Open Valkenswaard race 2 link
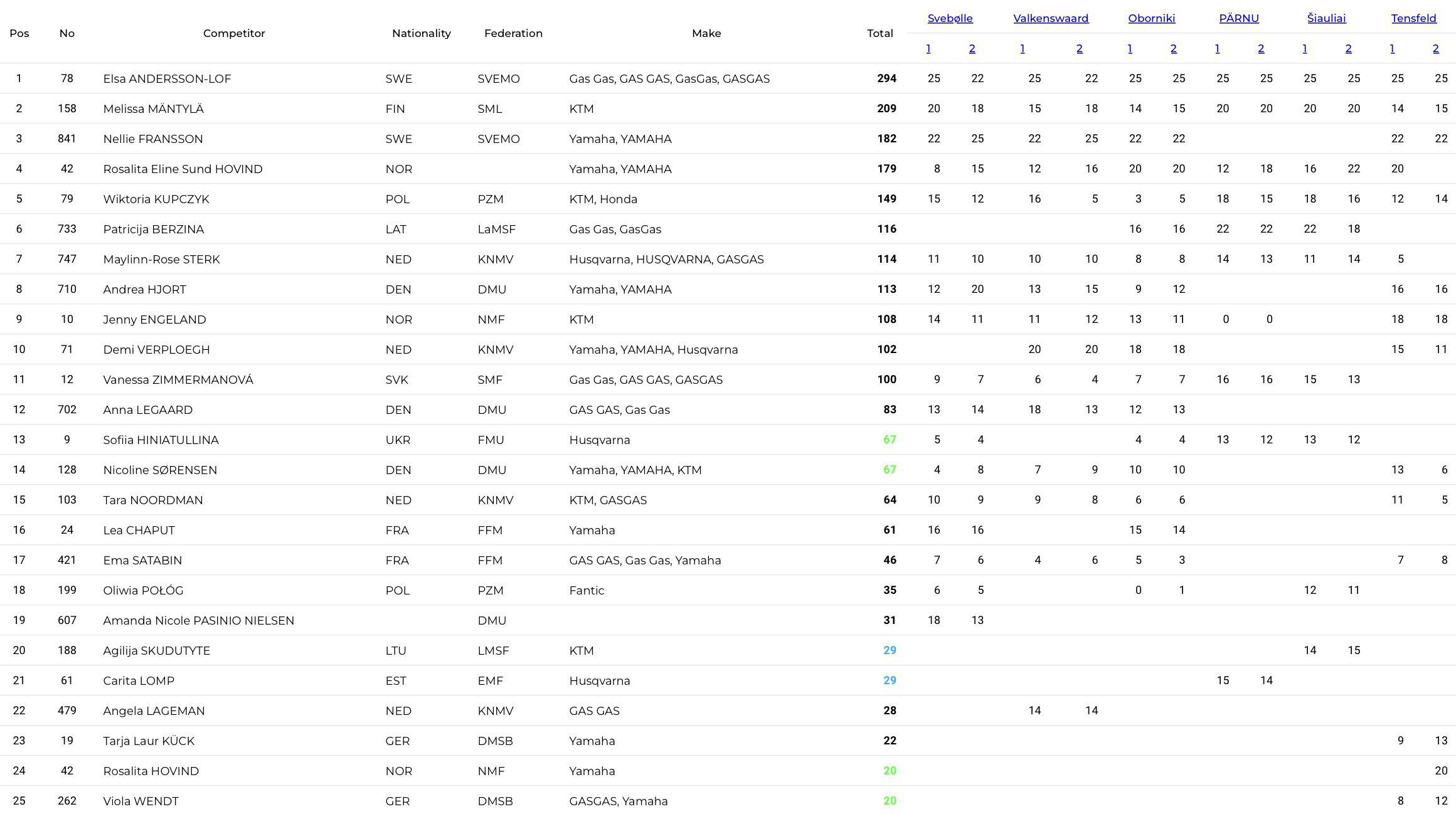Viewport: 1456px width, 814px height. (x=1079, y=48)
